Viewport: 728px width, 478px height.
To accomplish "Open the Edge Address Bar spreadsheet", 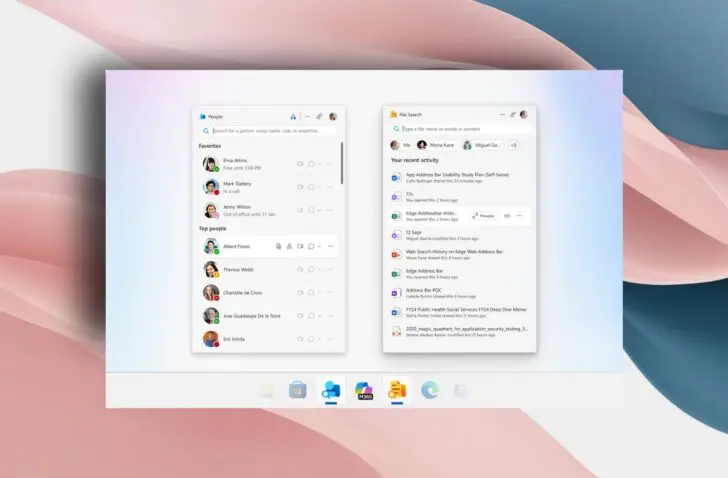I will 460,274.
